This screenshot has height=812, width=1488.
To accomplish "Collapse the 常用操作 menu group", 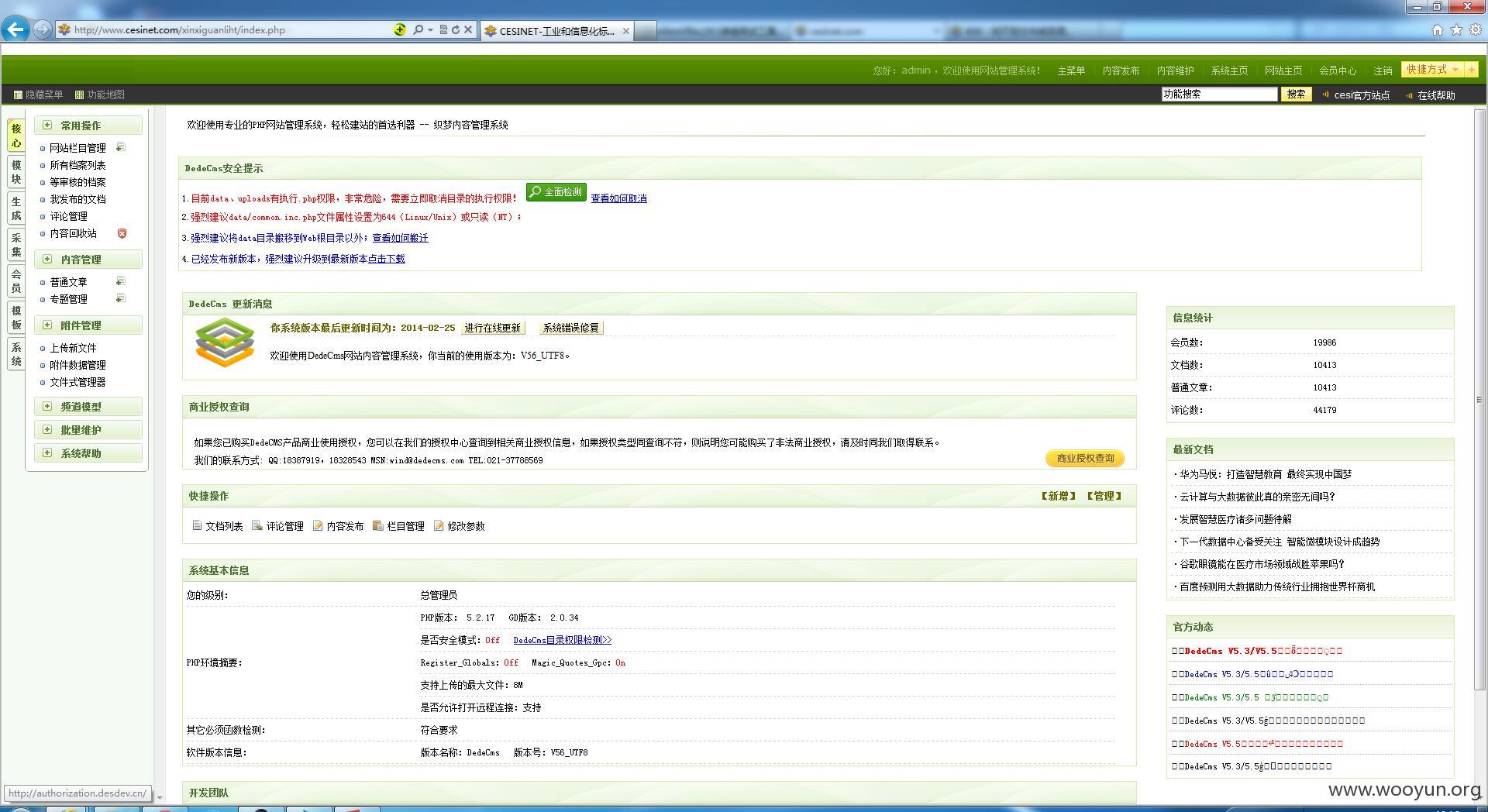I will 47,125.
